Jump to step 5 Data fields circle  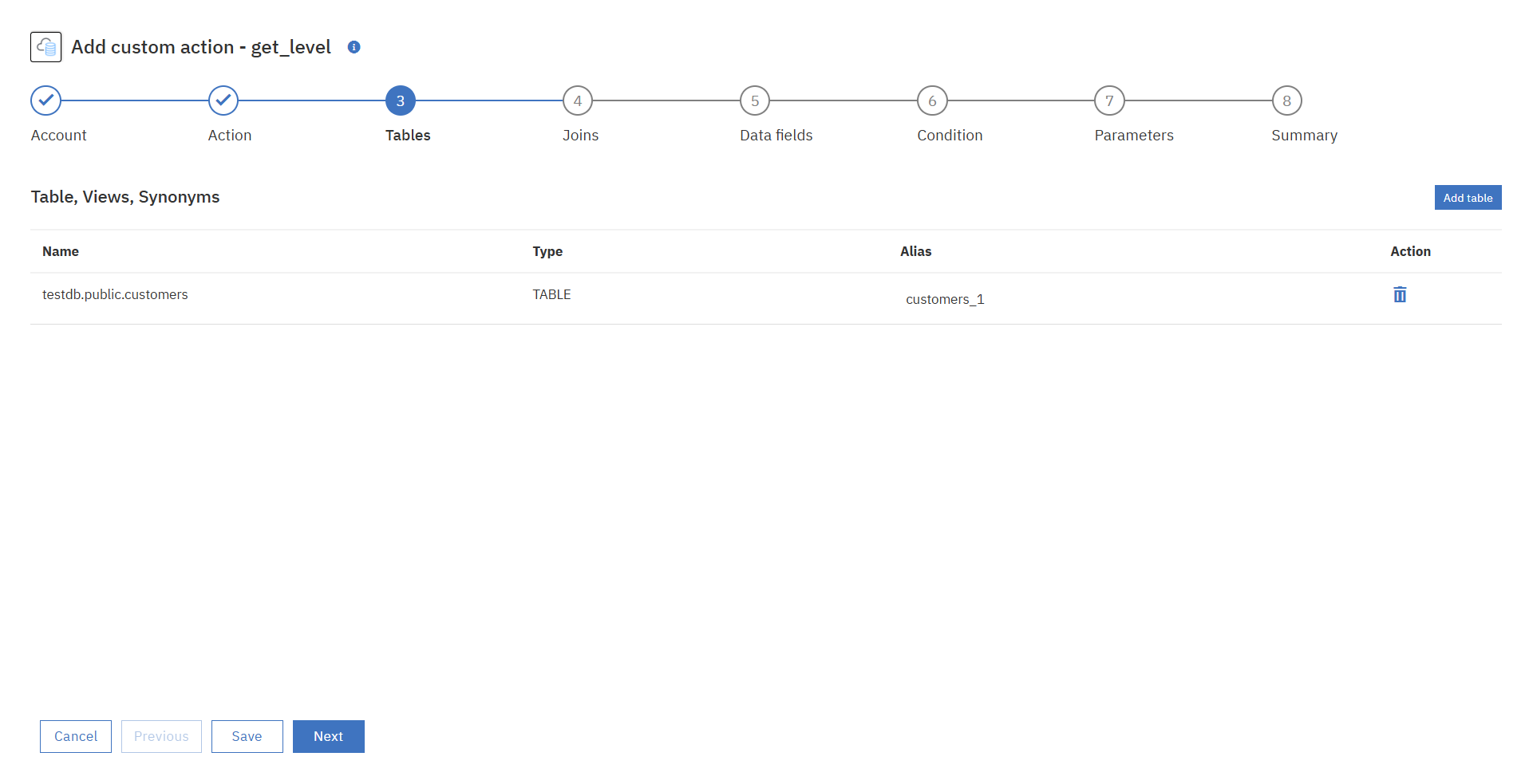click(x=755, y=100)
